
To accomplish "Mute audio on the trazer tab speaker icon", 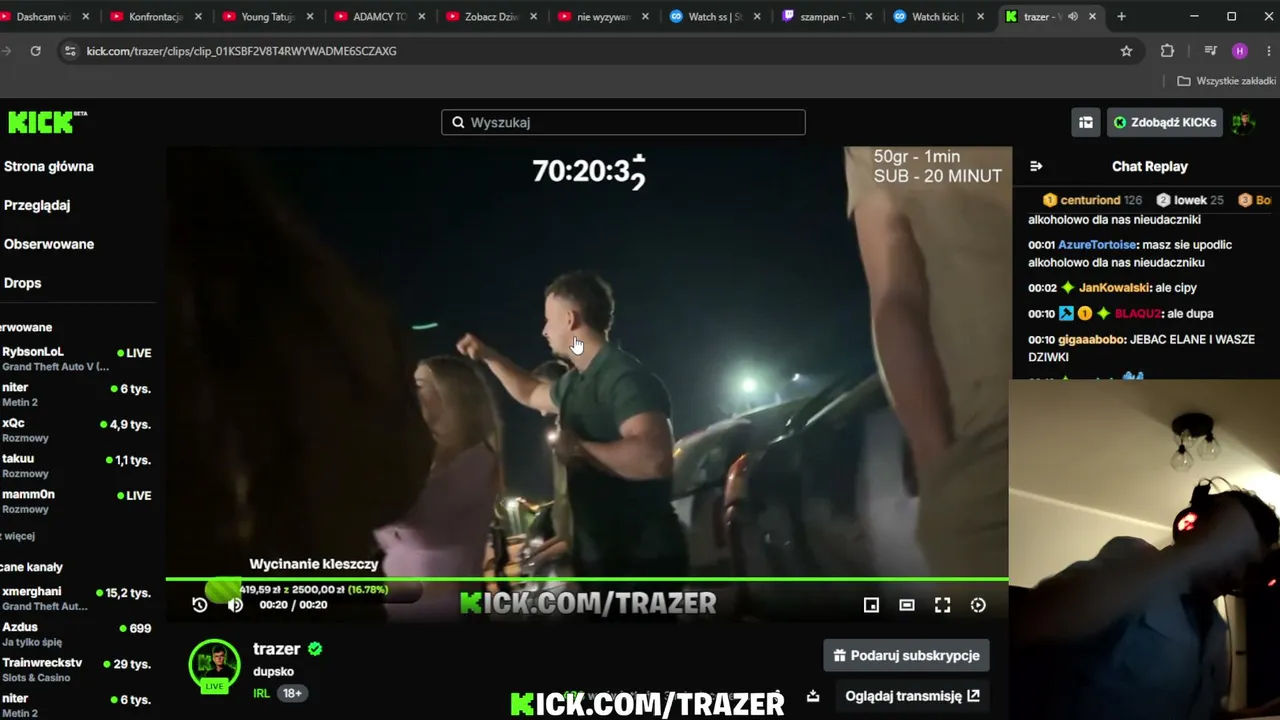I will point(1073,17).
